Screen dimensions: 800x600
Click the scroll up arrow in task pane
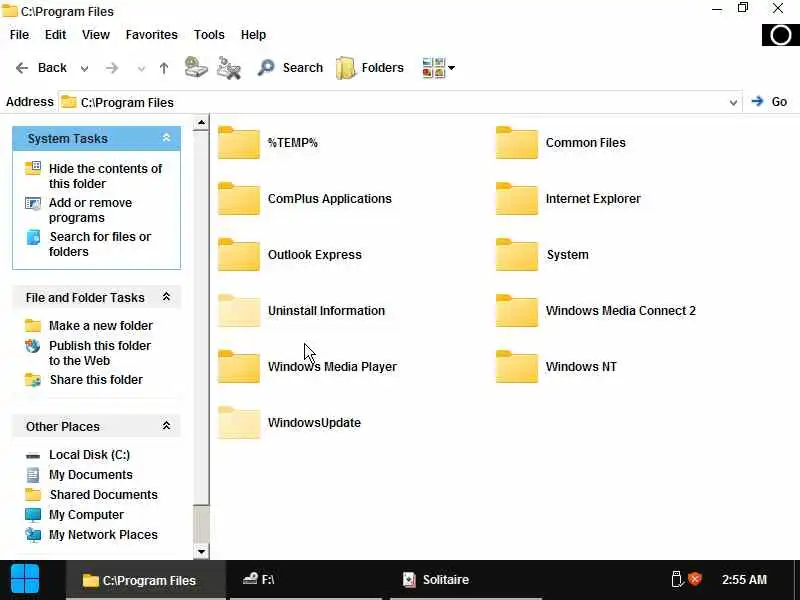click(x=201, y=123)
